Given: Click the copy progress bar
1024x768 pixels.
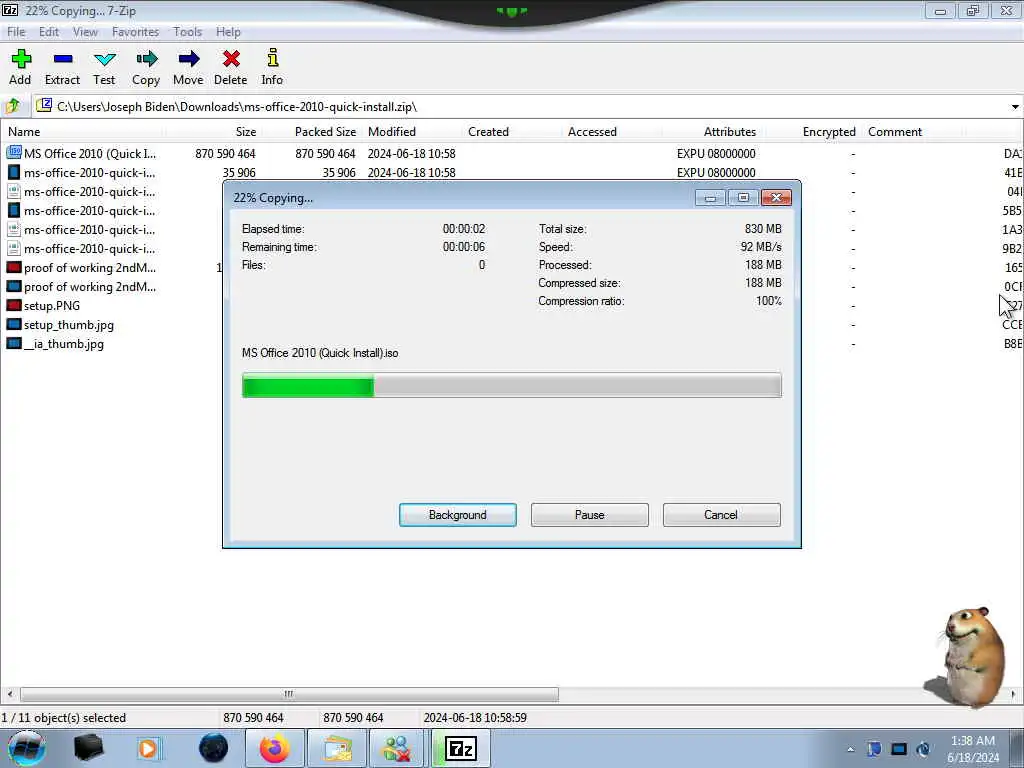Looking at the screenshot, I should (x=511, y=385).
